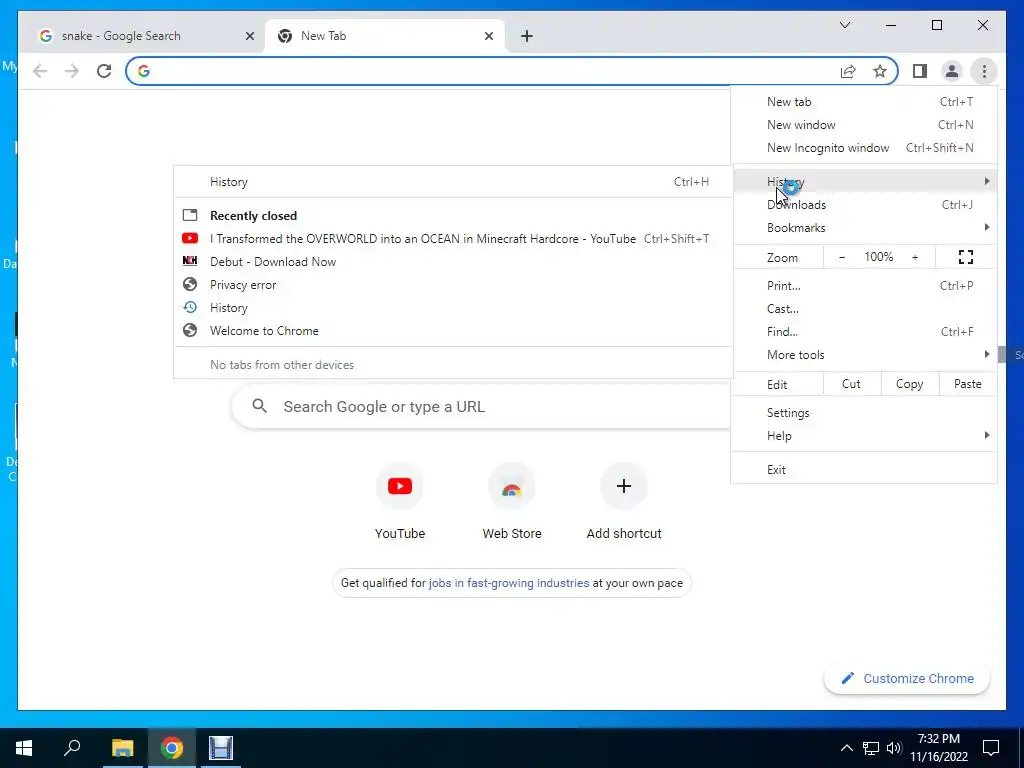Open full History with Ctrl+H entry
The height and width of the screenshot is (768, 1024).
[453, 182]
